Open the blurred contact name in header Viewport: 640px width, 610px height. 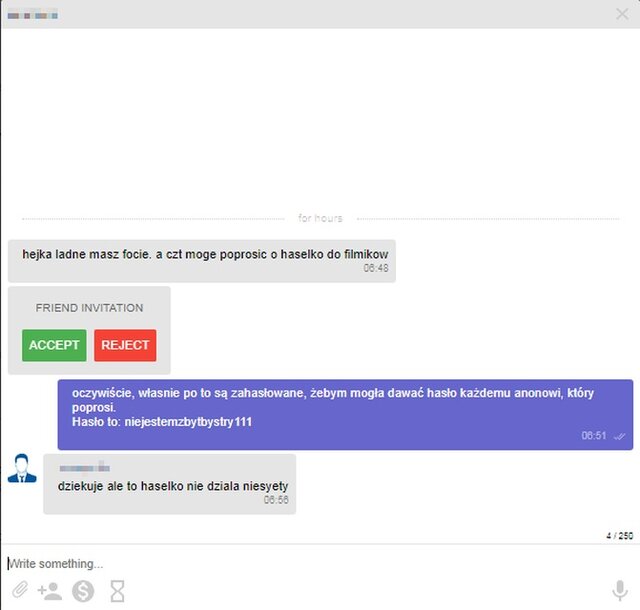[33, 15]
